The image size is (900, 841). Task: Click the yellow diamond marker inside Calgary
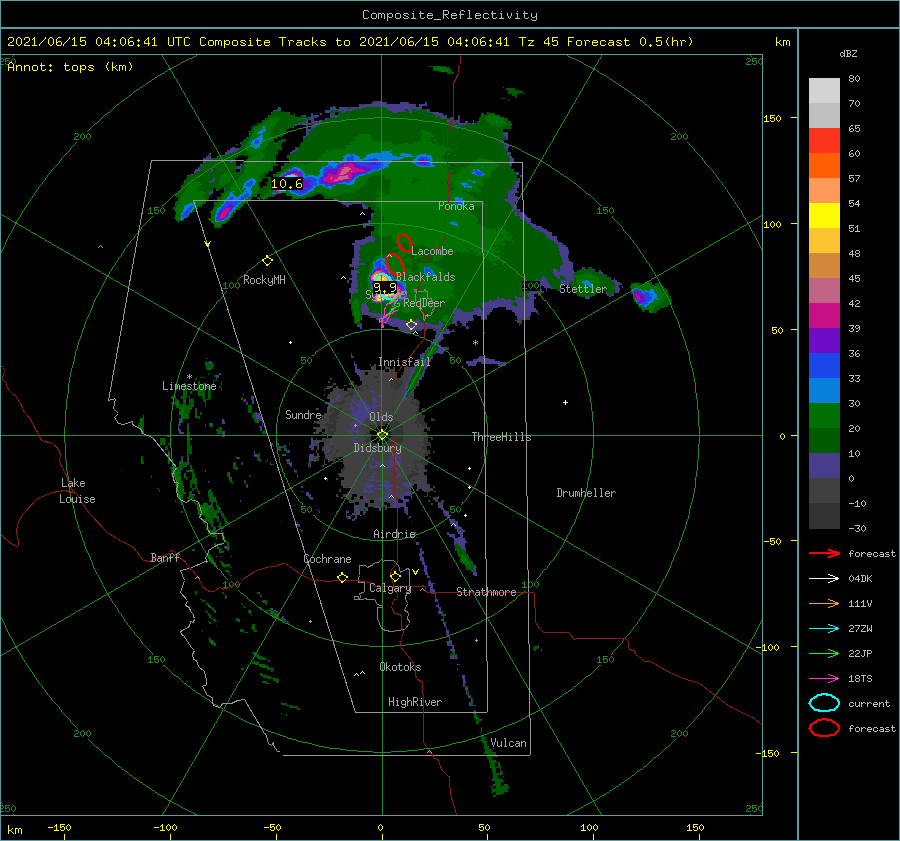(395, 576)
